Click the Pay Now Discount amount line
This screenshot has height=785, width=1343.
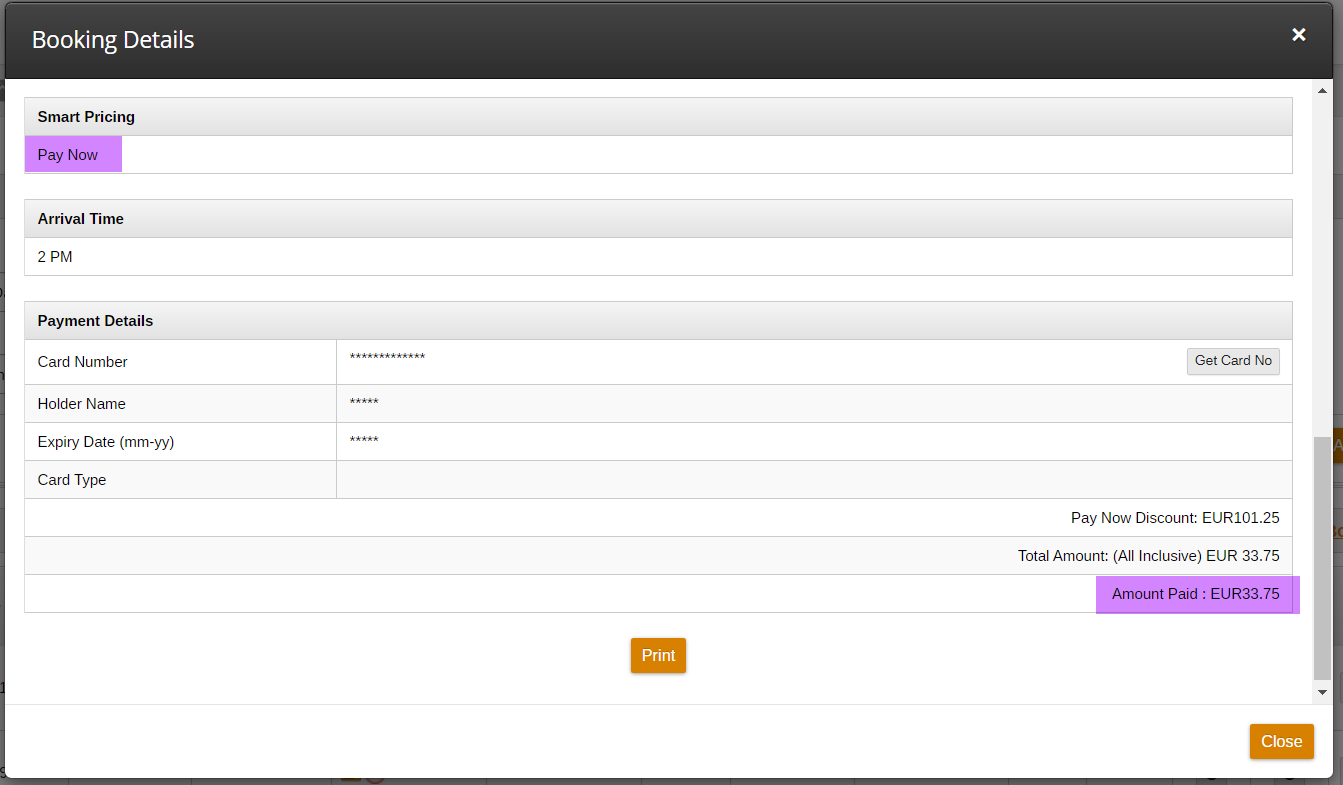point(1174,518)
